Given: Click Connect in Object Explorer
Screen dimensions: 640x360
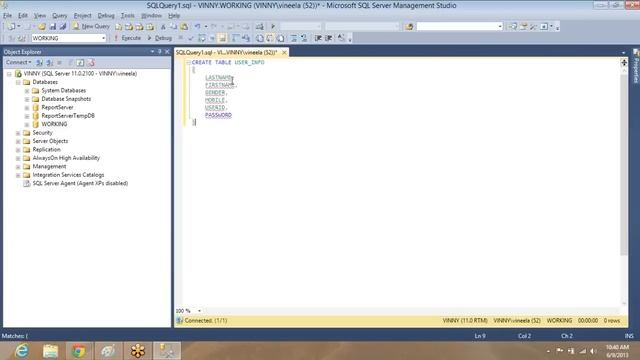Looking at the screenshot, I should tap(18, 62).
